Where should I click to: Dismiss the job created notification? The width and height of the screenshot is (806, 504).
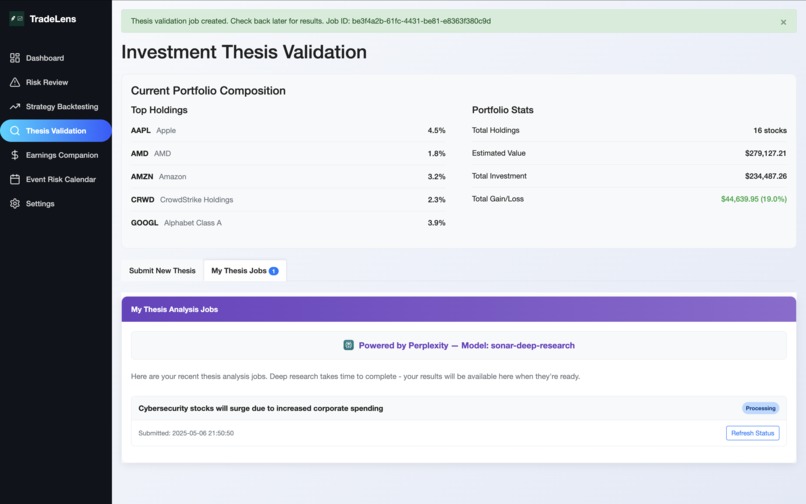pyautogui.click(x=783, y=22)
